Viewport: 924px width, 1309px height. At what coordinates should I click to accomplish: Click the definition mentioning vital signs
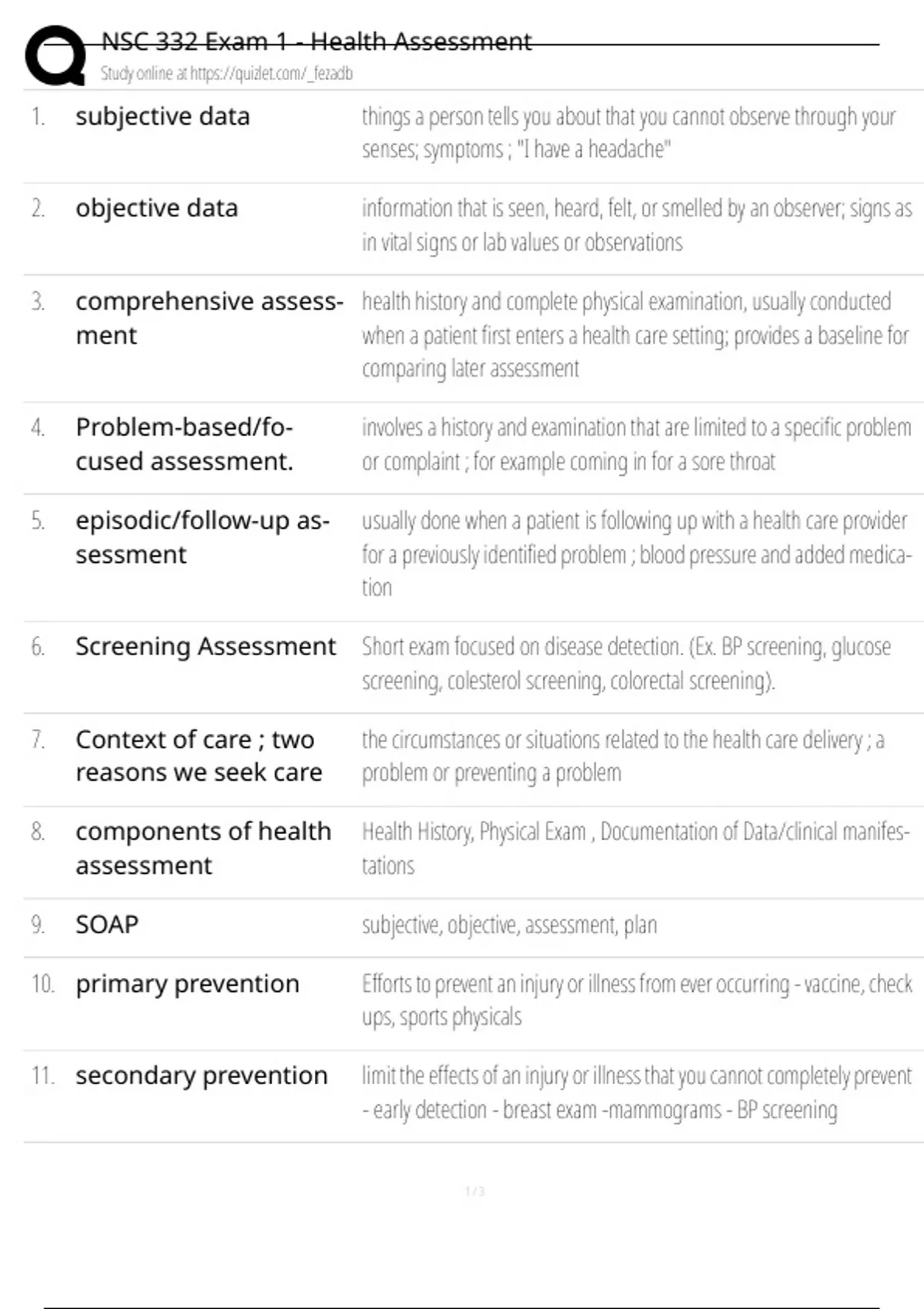point(636,225)
